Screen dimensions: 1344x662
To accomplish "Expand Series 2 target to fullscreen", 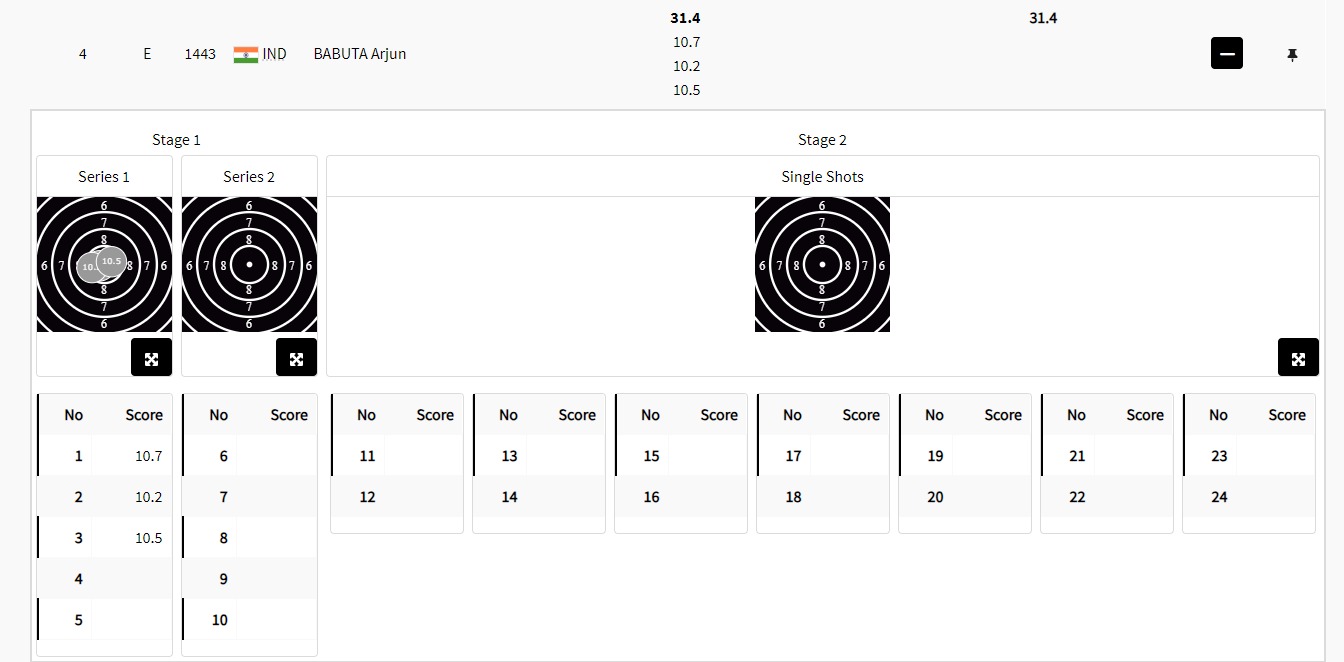I will coord(296,358).
